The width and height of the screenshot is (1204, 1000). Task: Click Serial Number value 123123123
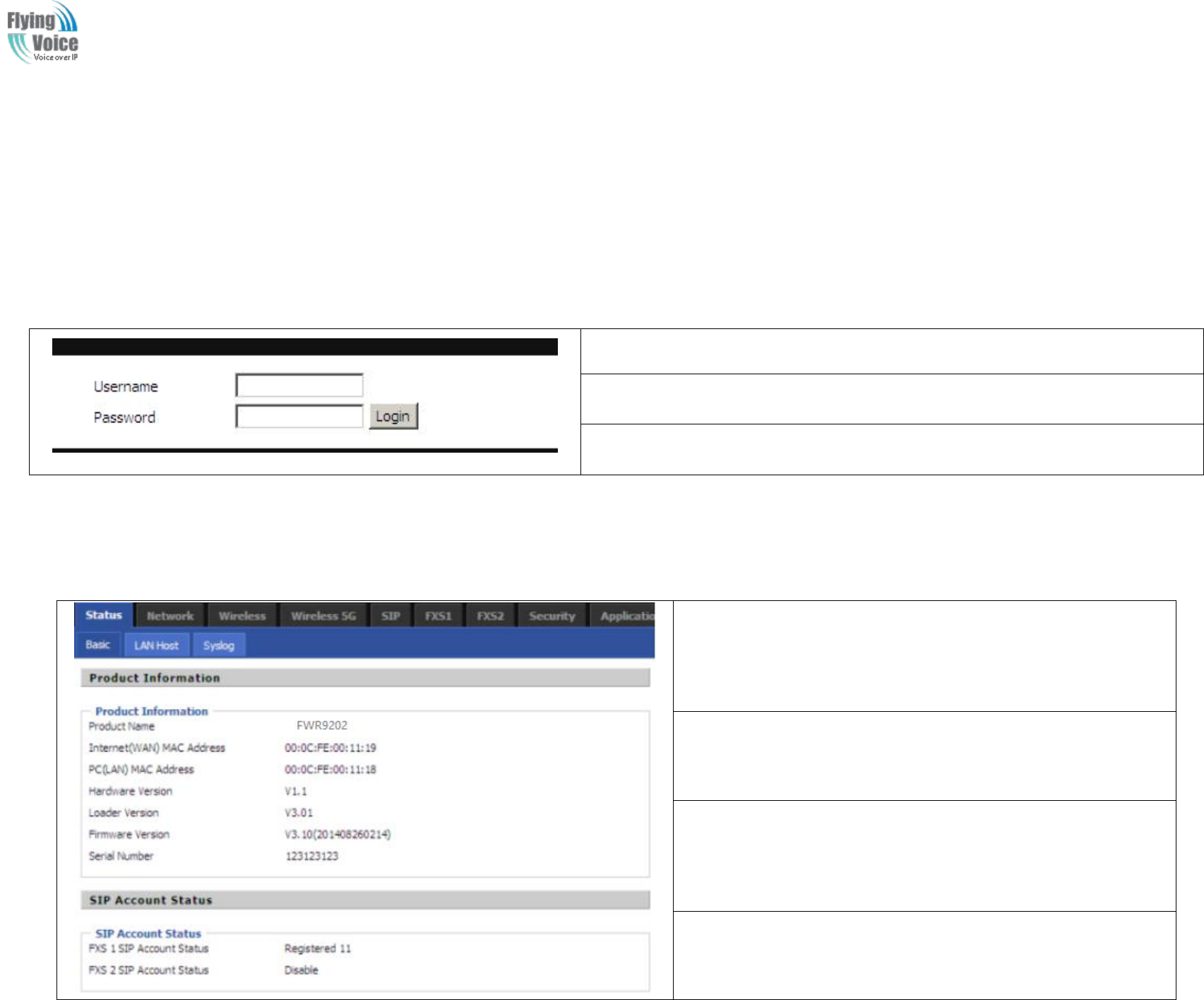pyautogui.click(x=311, y=856)
